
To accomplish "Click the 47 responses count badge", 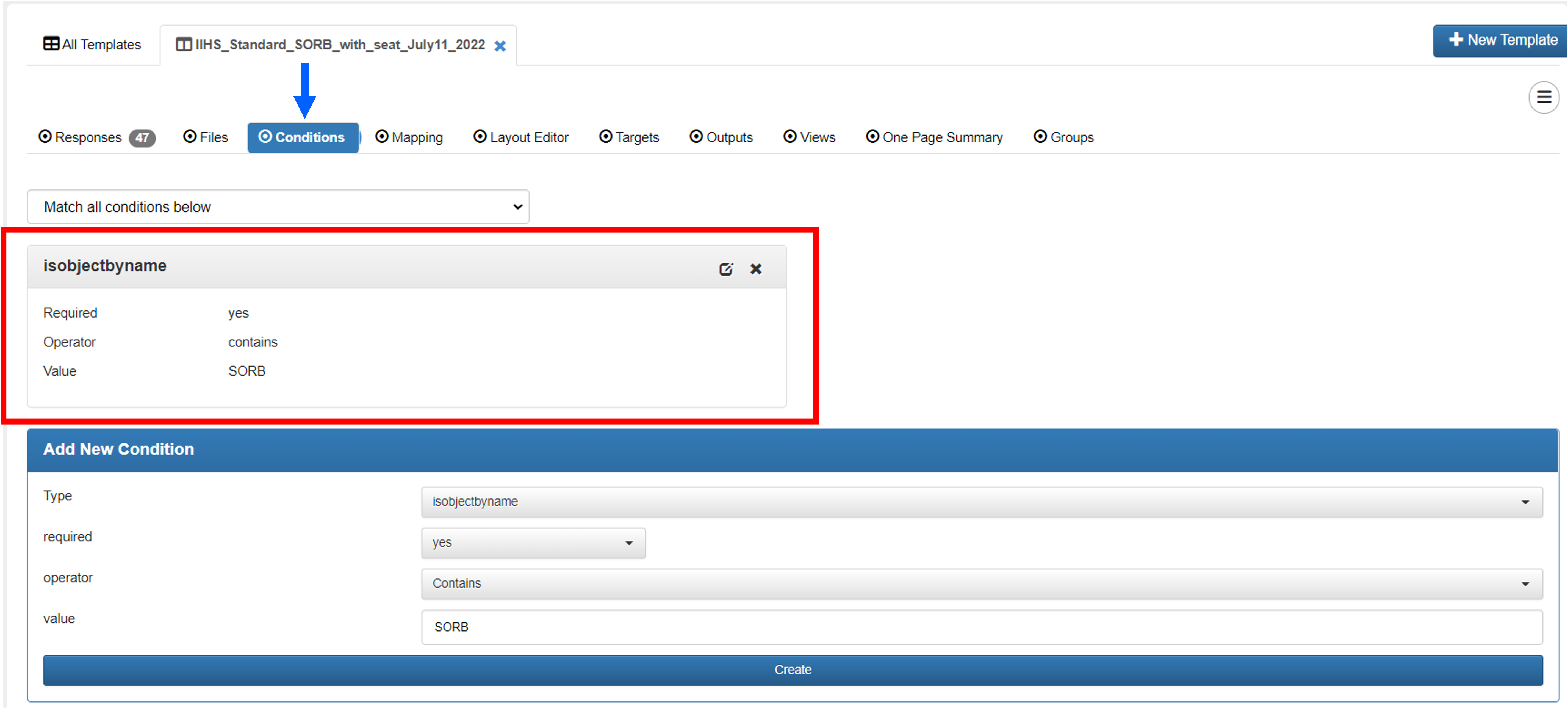I will click(142, 138).
